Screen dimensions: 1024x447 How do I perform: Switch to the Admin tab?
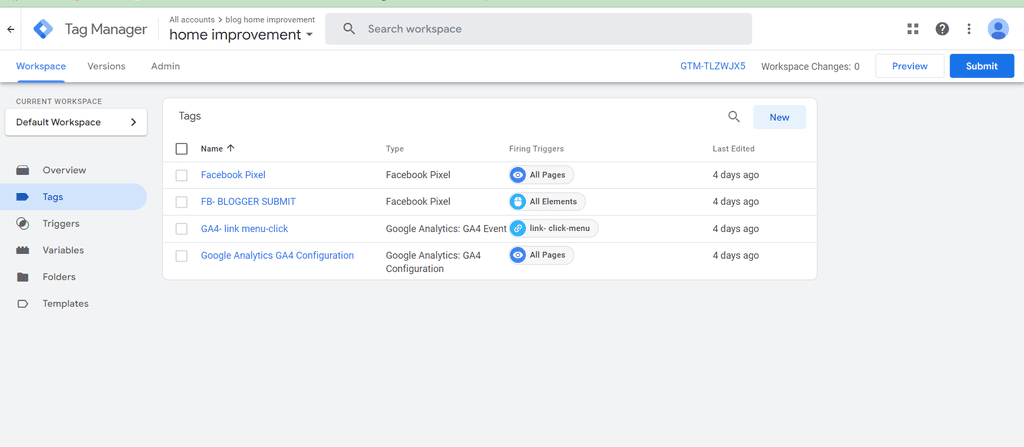pos(165,66)
